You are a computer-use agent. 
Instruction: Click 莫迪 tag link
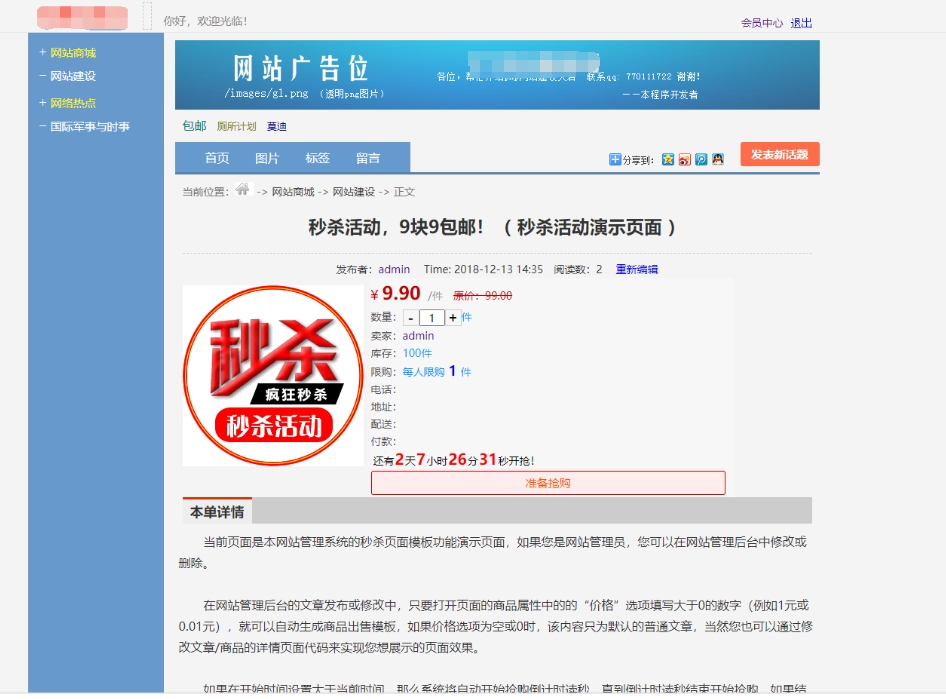pos(277,126)
